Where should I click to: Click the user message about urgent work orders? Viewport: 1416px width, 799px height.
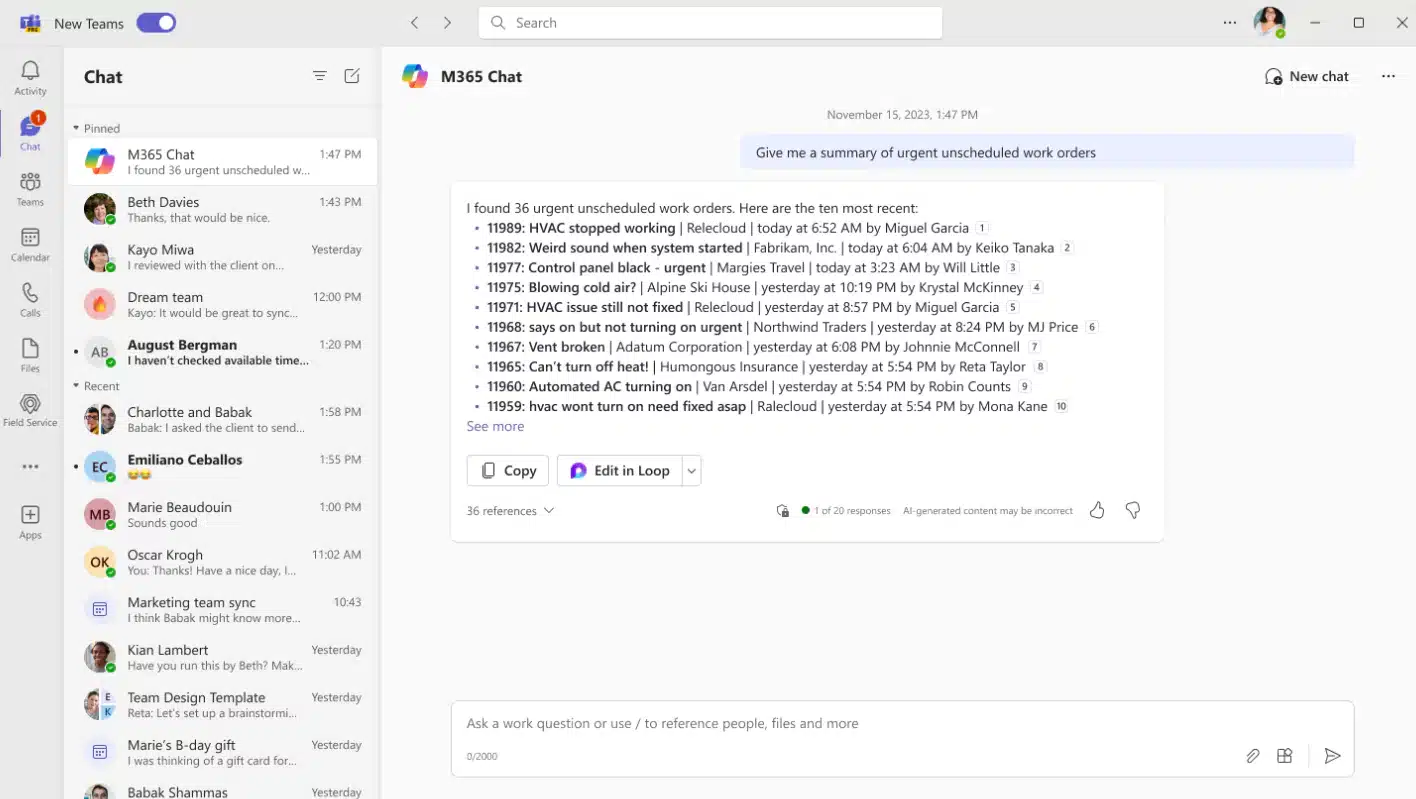(x=1047, y=153)
